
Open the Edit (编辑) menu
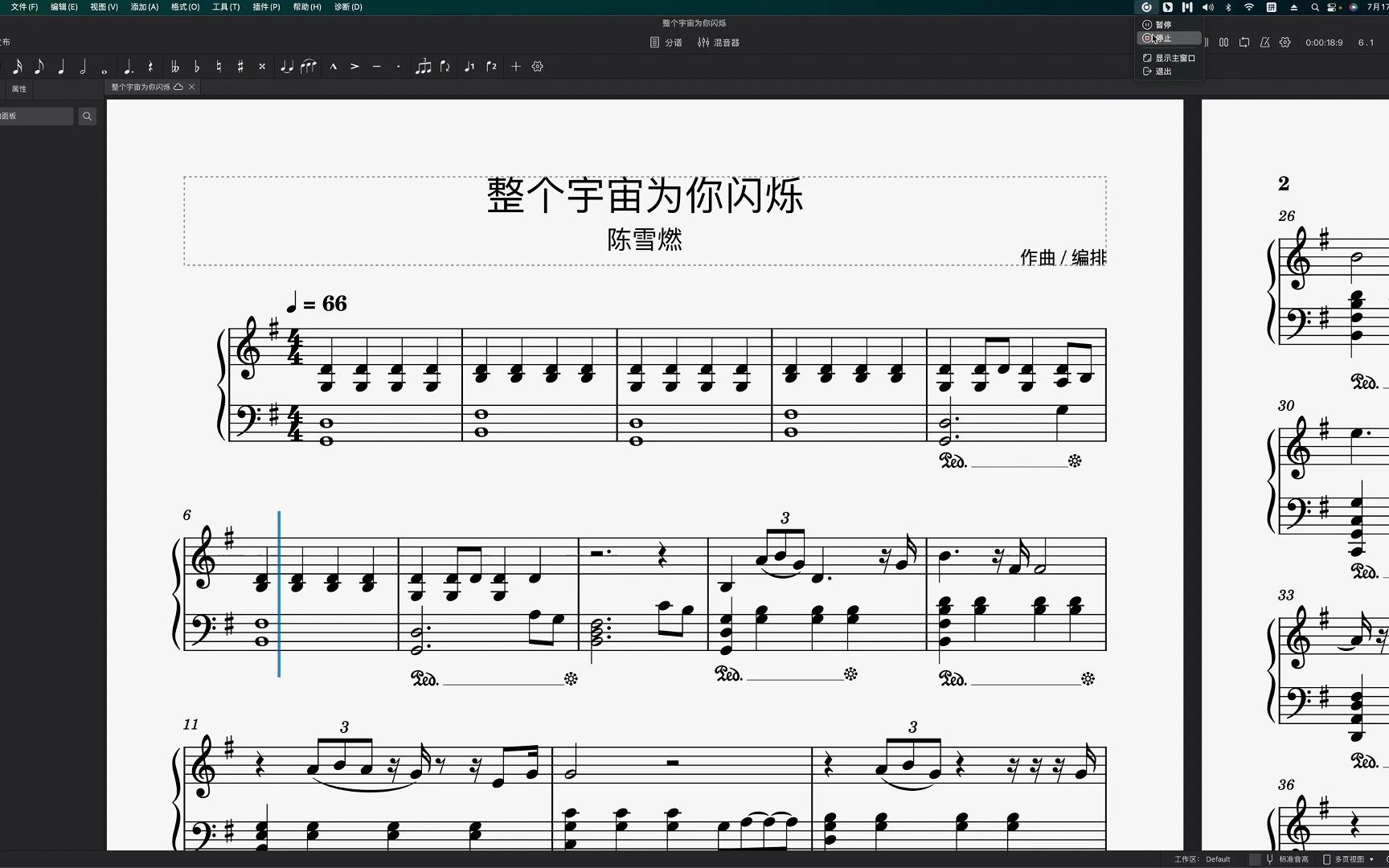pyautogui.click(x=64, y=6)
